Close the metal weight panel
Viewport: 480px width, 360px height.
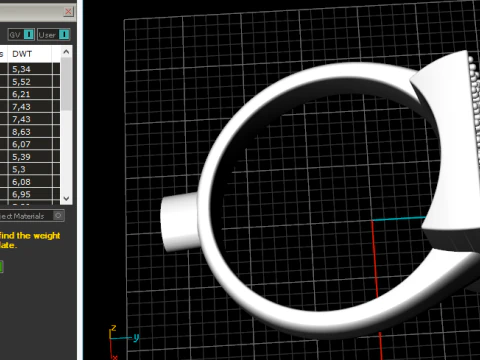coord(68,12)
